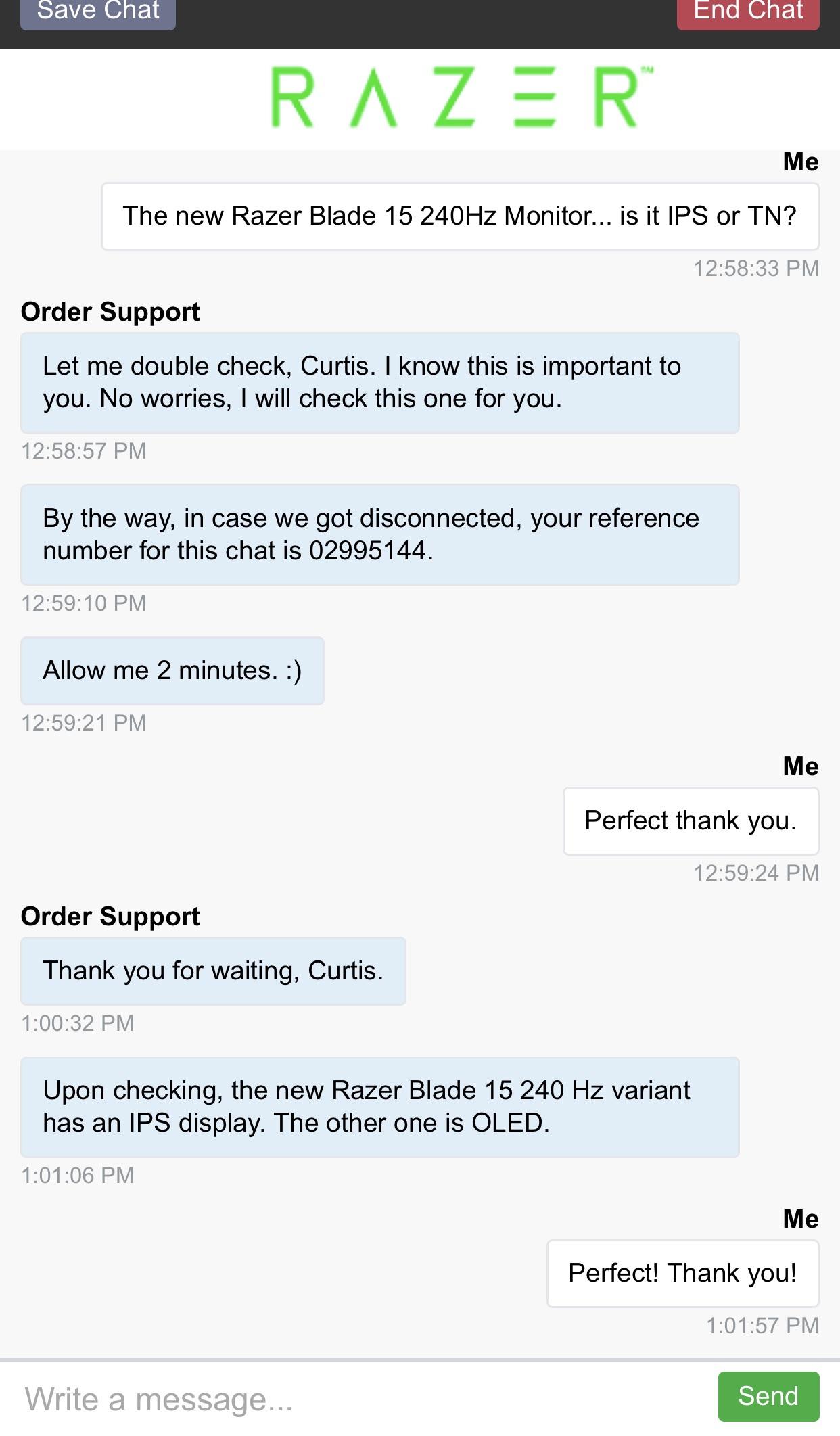Select the IPS display answer message

pyautogui.click(x=379, y=1107)
